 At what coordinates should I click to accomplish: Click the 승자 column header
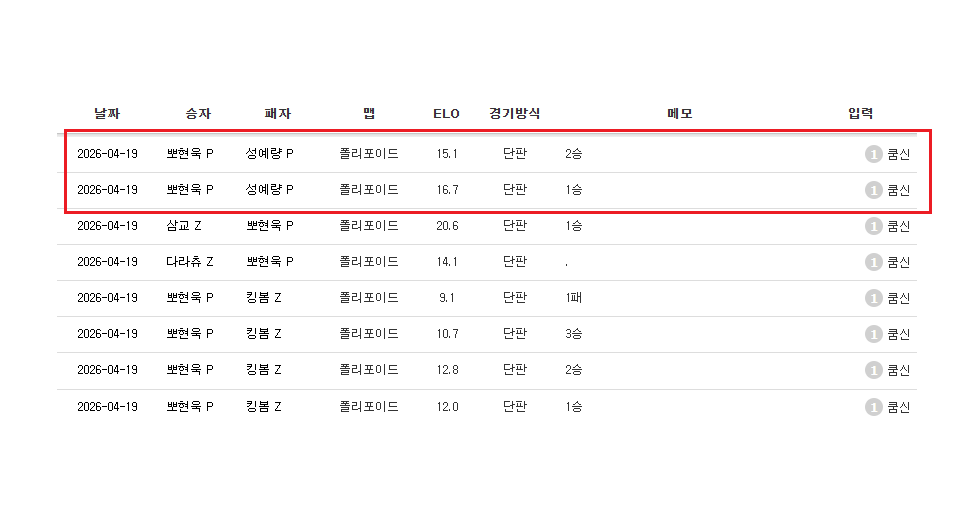198,114
